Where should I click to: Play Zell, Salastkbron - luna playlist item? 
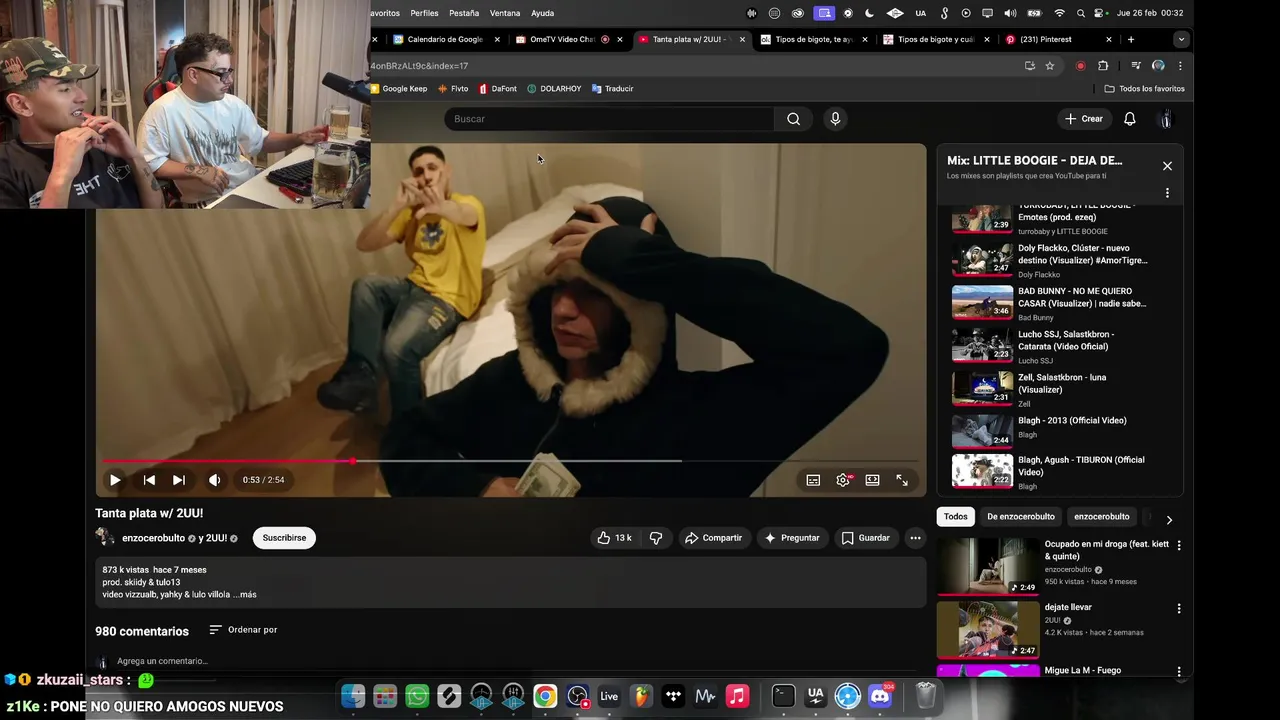coord(1050,389)
